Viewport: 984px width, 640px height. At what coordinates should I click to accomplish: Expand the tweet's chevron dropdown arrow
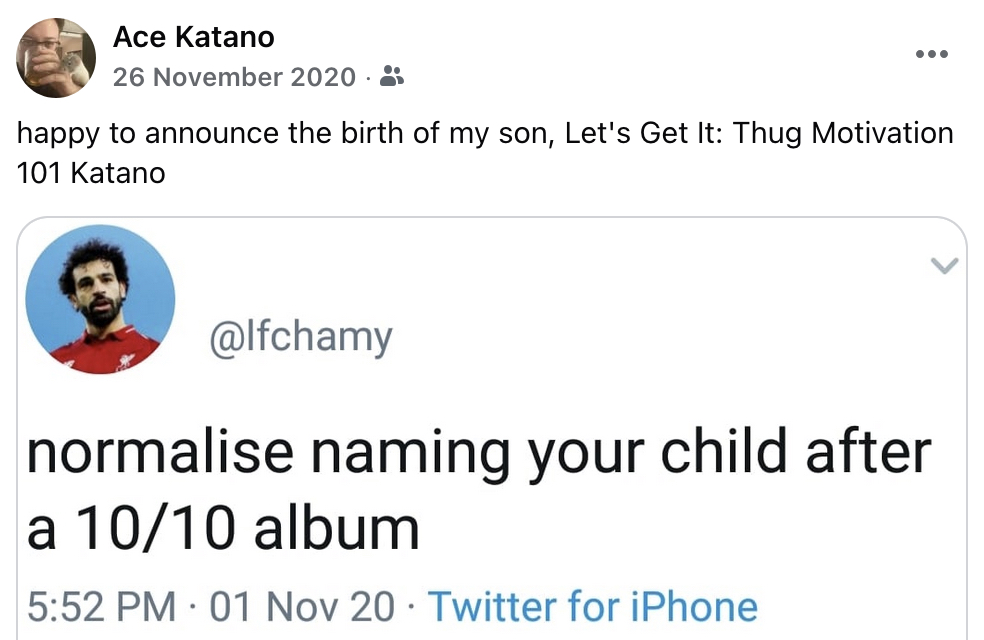[944, 265]
